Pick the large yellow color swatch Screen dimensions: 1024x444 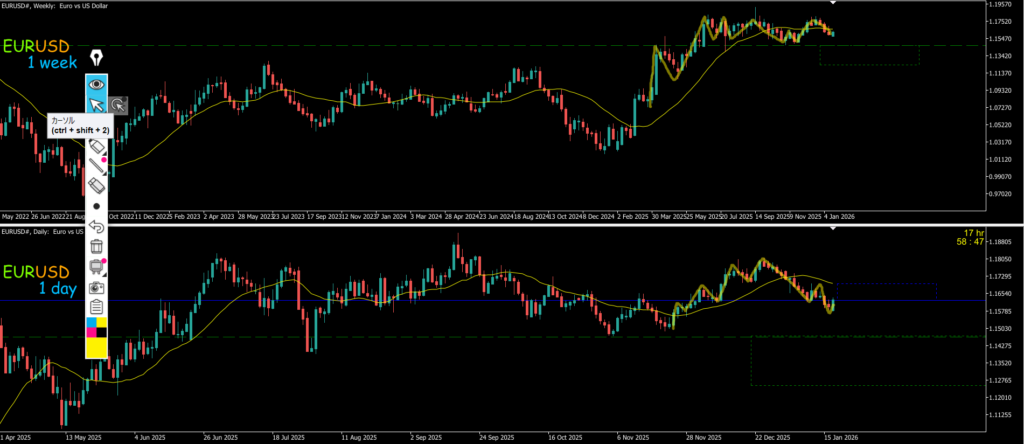coord(97,347)
